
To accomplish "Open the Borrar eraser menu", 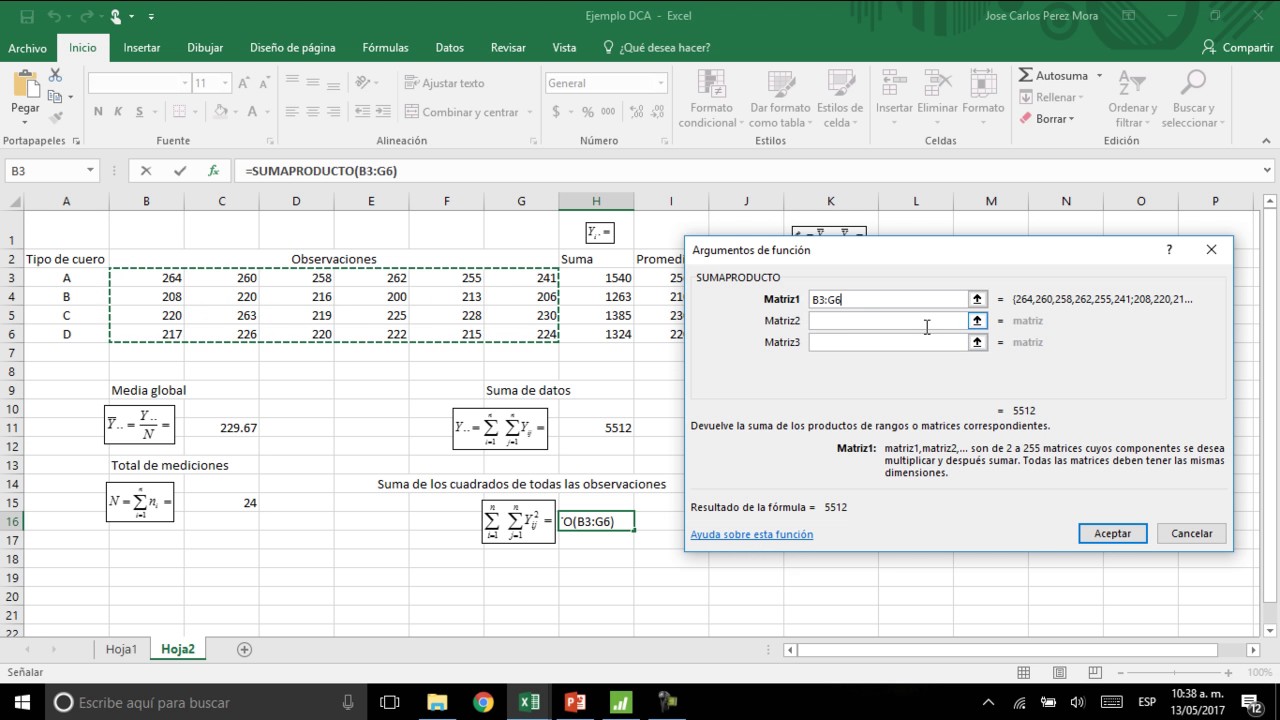I will point(1047,118).
